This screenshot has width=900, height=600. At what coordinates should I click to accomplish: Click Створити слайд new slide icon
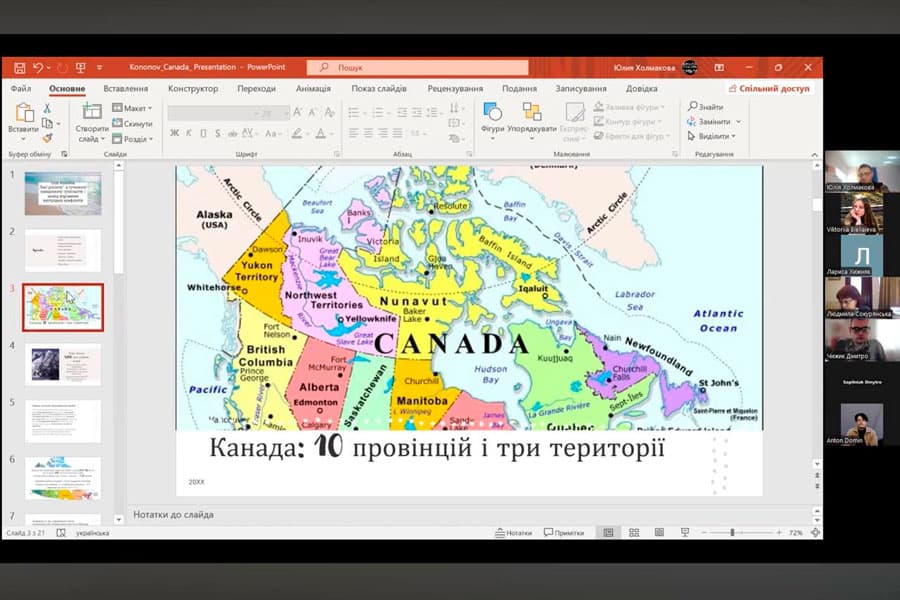(92, 112)
